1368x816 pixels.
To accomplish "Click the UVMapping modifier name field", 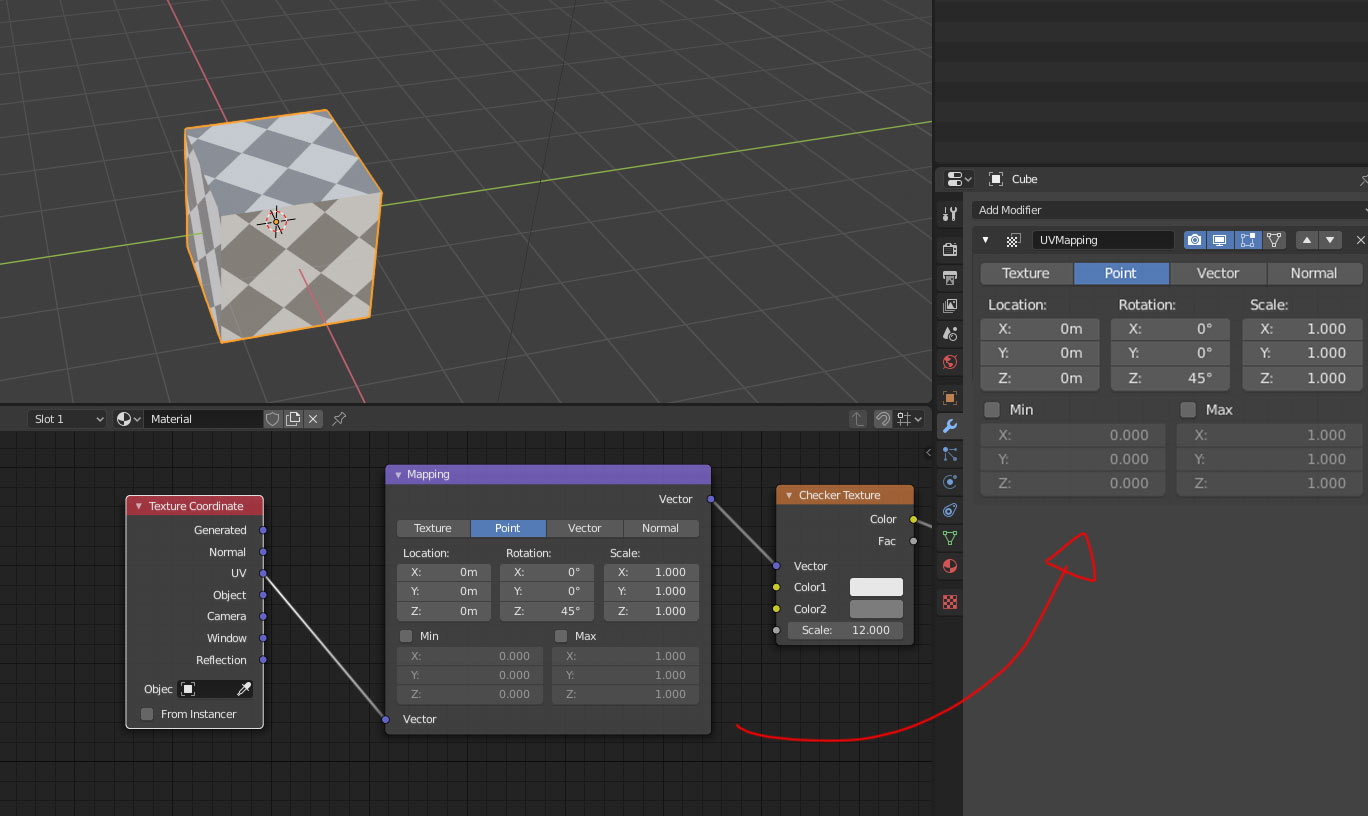I will pyautogui.click(x=1103, y=240).
